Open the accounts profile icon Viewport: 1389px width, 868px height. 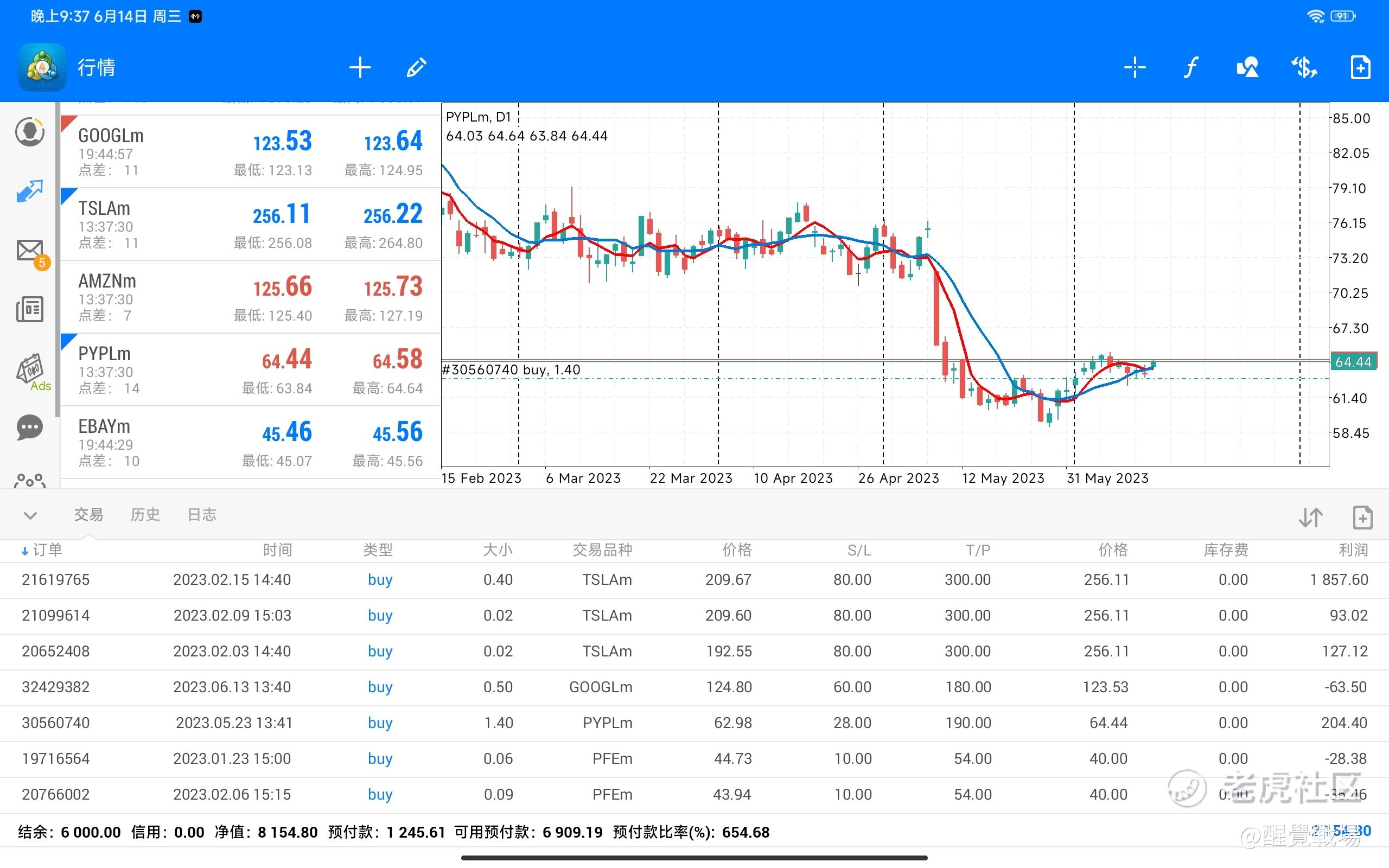point(30,132)
